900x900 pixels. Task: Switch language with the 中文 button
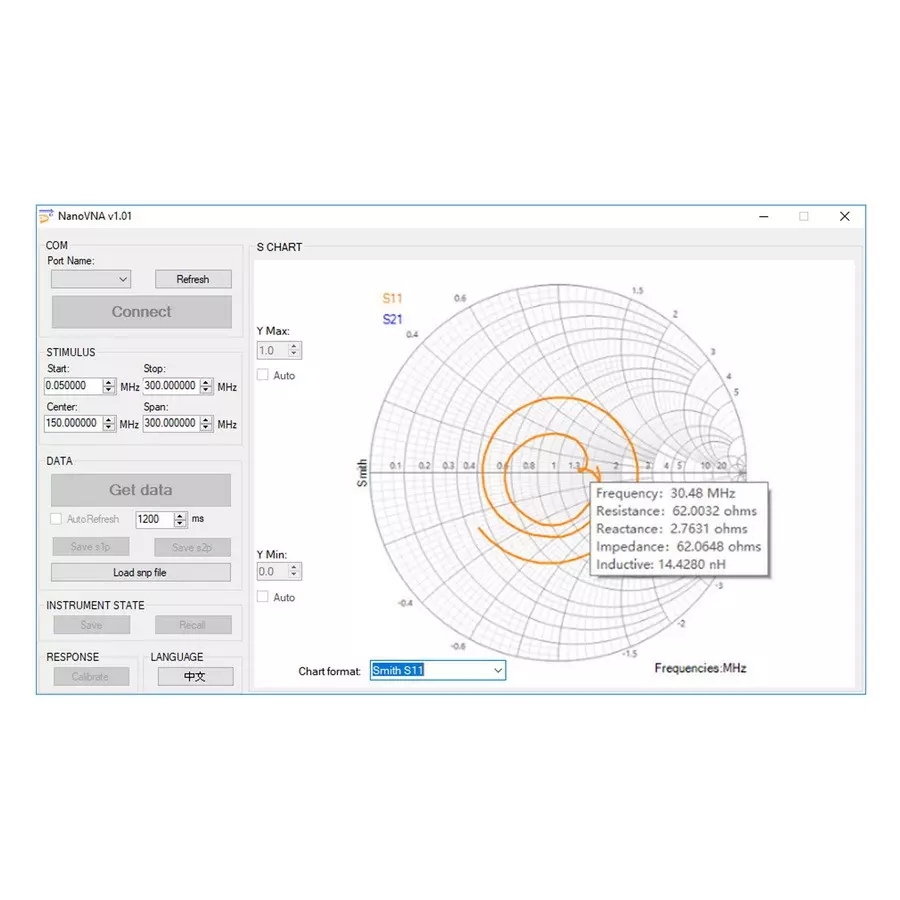[x=196, y=676]
